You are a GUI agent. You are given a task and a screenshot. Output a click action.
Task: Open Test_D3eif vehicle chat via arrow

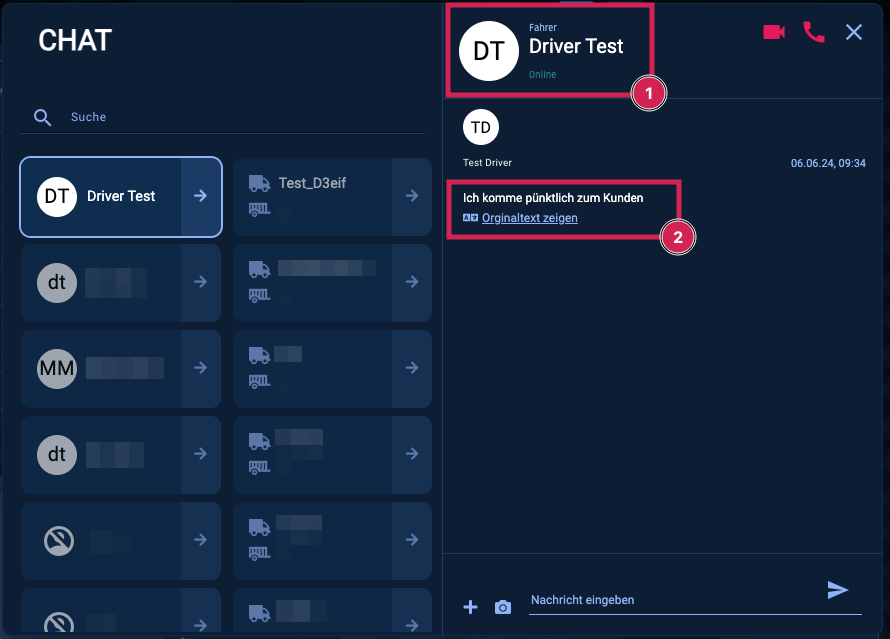pyautogui.click(x=411, y=196)
